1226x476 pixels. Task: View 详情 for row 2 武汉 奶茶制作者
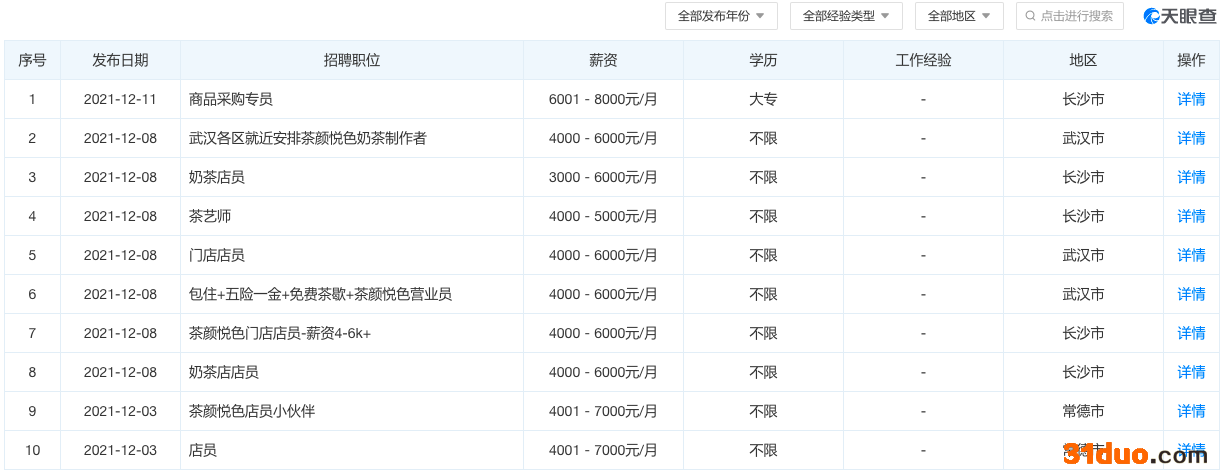[x=1190, y=138]
